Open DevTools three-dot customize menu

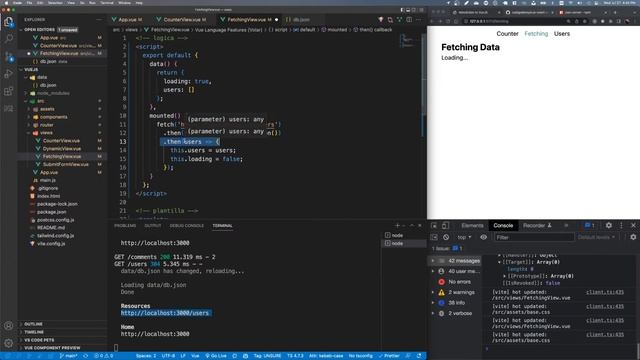(x=622, y=225)
